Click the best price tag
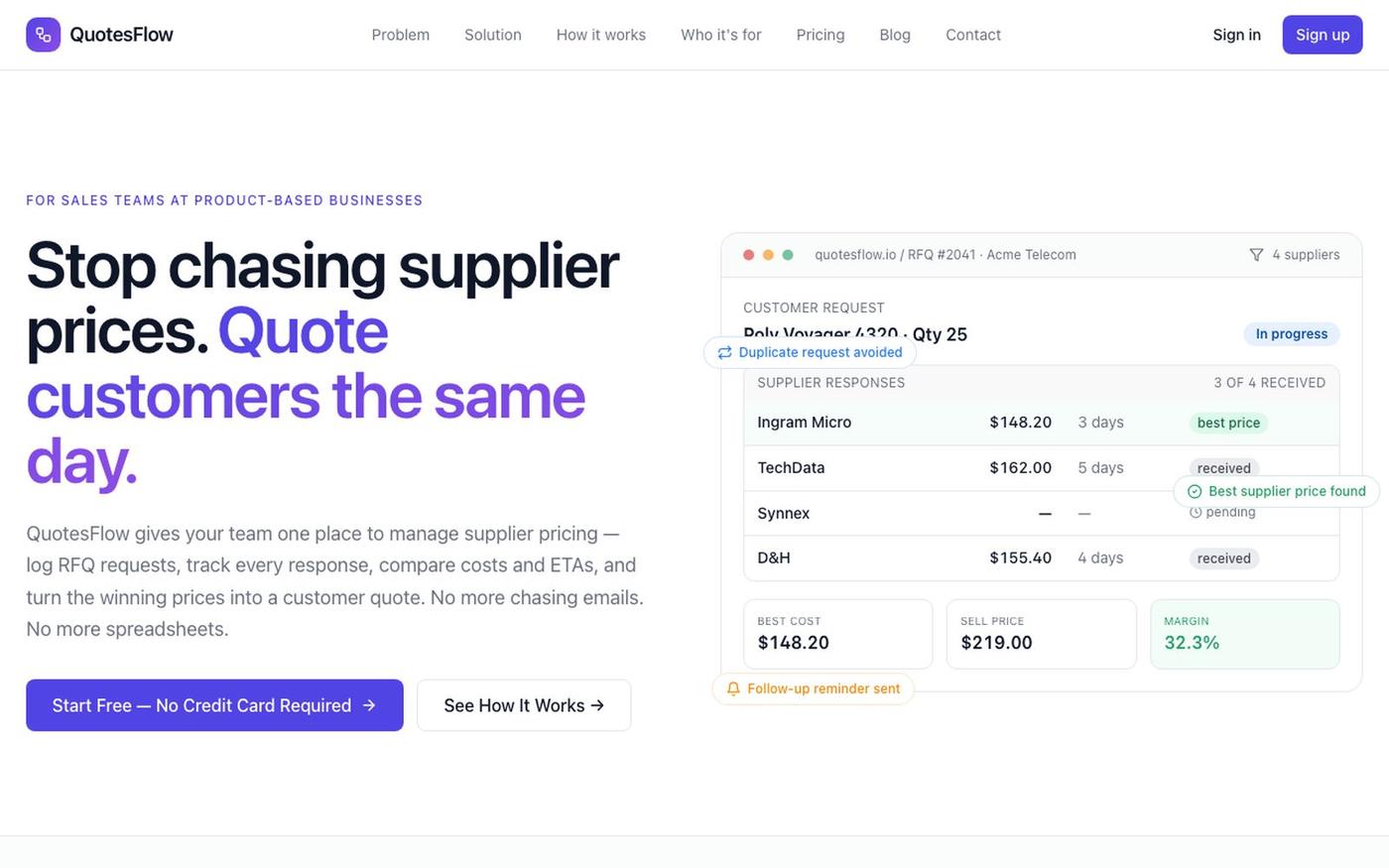The image size is (1389, 868). (x=1228, y=423)
